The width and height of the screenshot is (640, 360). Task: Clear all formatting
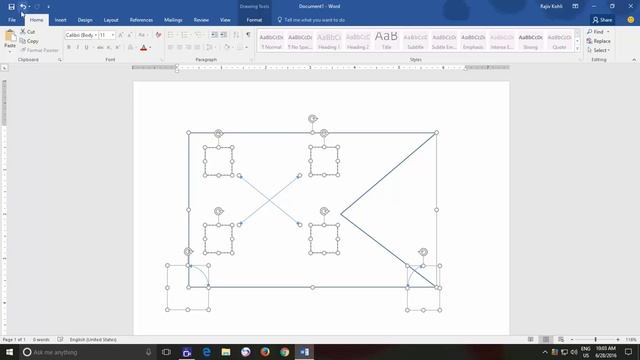coord(158,35)
